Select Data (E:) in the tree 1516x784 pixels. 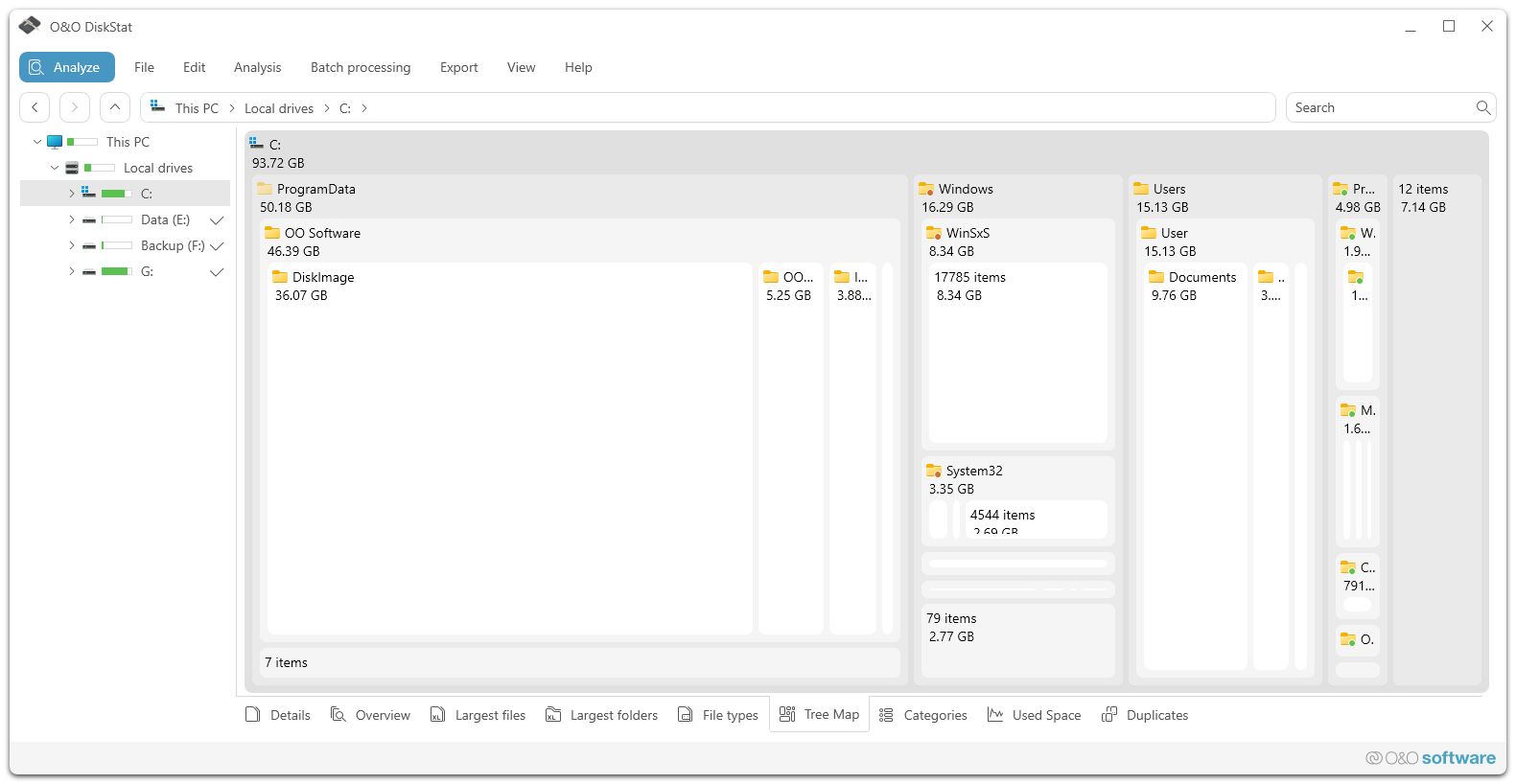(x=165, y=219)
